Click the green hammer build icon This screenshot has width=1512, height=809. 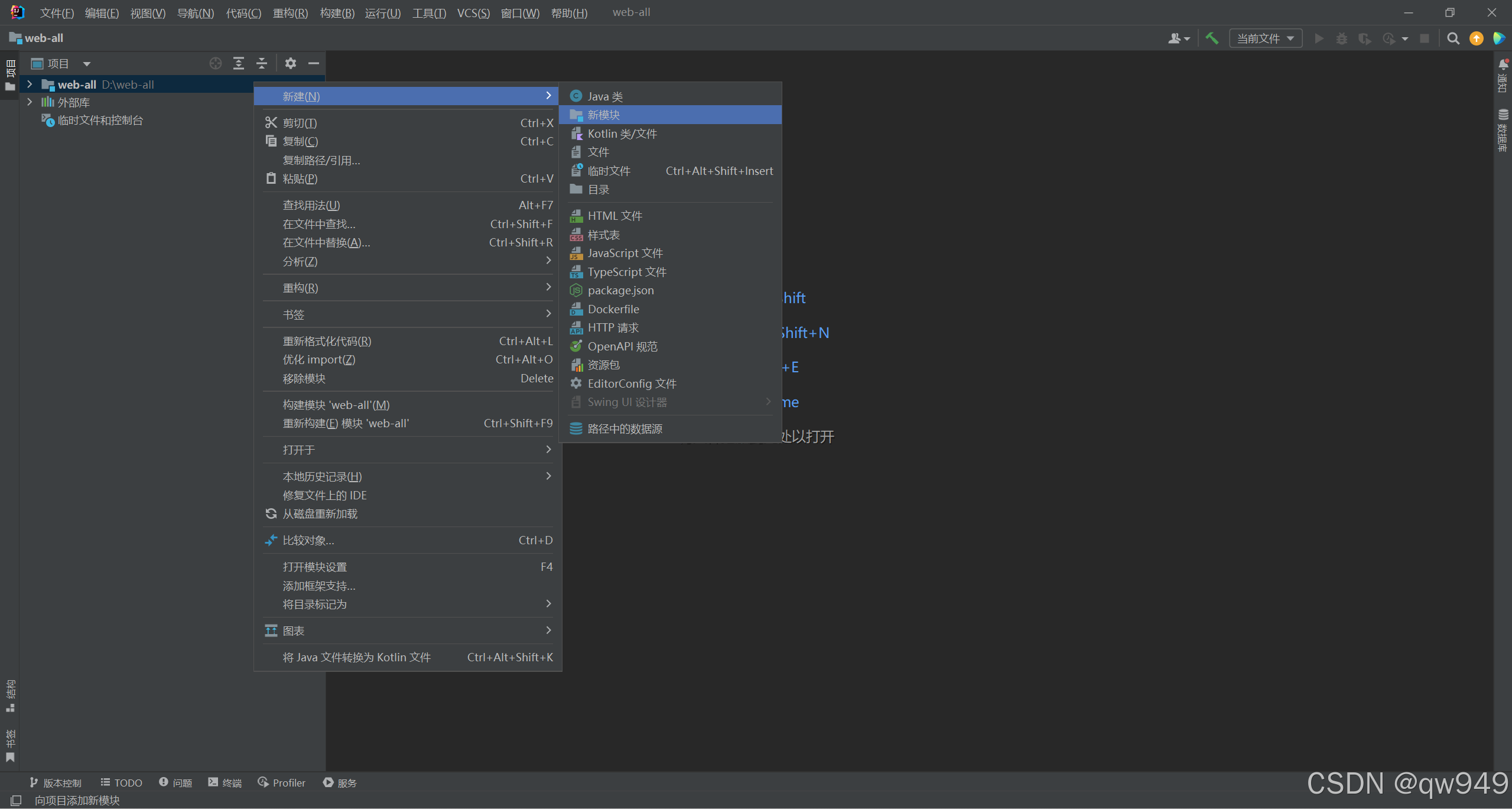point(1212,38)
